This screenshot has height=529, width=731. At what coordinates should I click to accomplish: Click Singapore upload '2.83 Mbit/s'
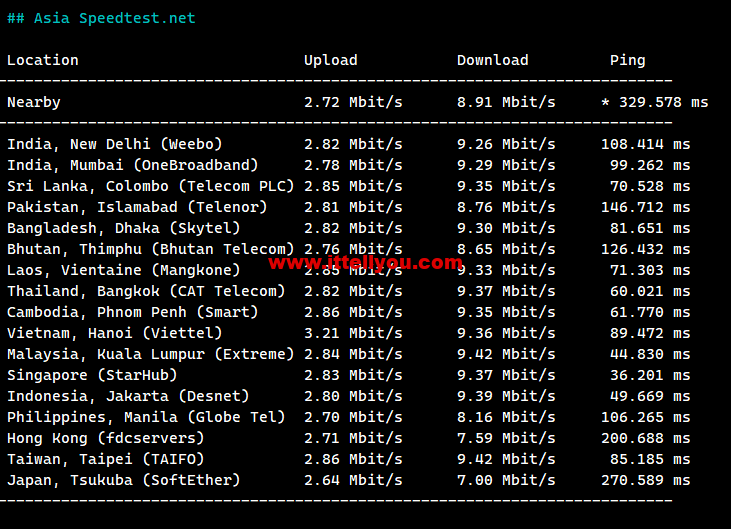tap(353, 375)
